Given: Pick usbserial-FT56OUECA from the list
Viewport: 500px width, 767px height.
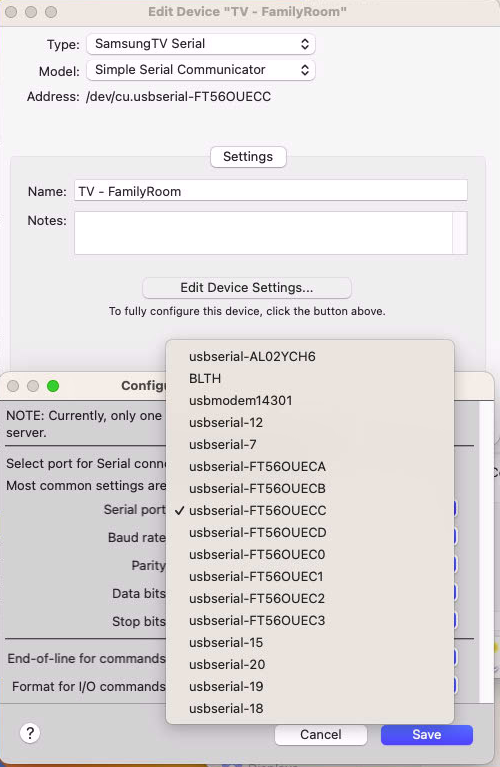Looking at the screenshot, I should [x=310, y=467].
